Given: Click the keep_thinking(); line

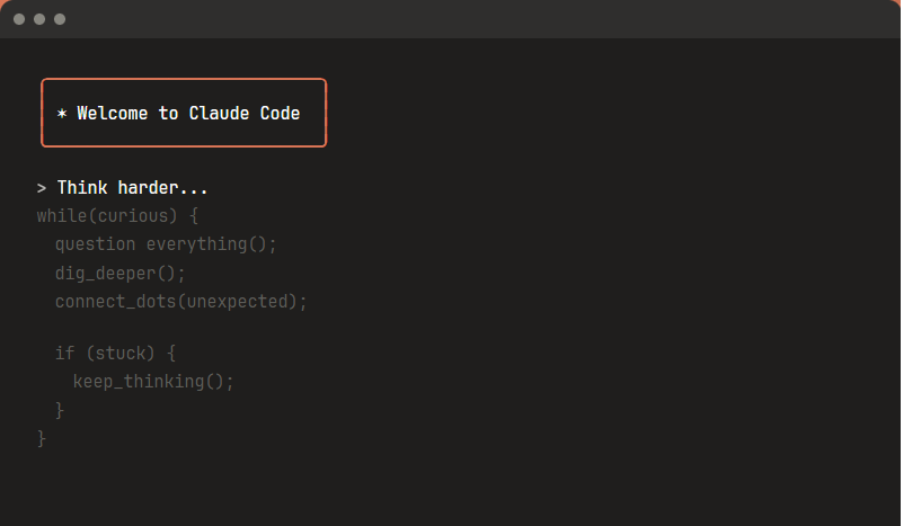Looking at the screenshot, I should (x=153, y=381).
